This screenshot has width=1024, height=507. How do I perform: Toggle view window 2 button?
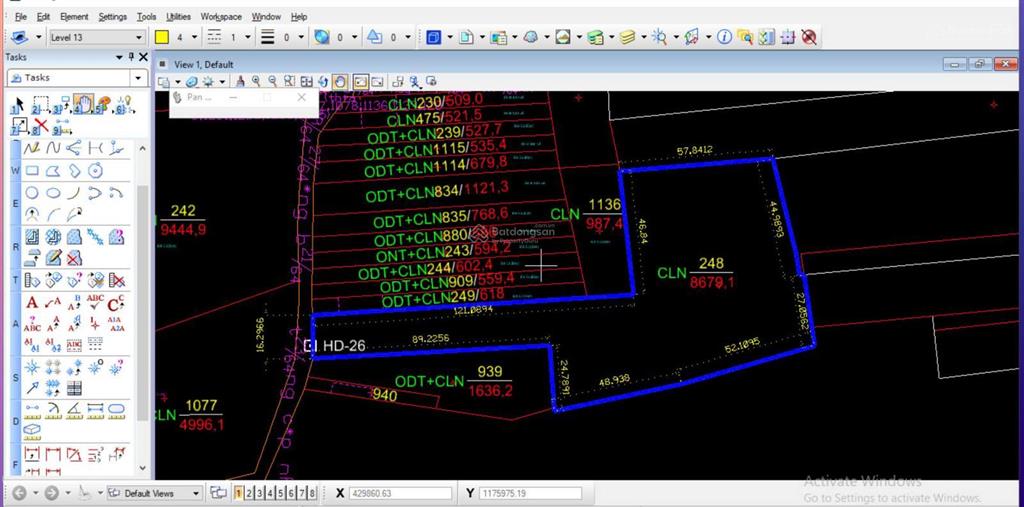(x=249, y=493)
